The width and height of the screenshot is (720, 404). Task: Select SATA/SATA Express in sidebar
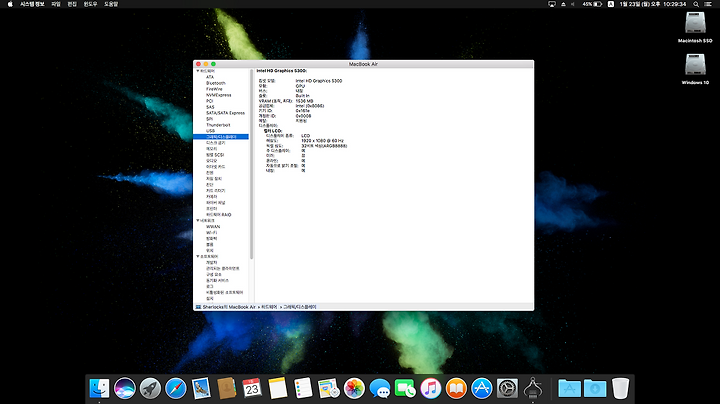coord(225,113)
